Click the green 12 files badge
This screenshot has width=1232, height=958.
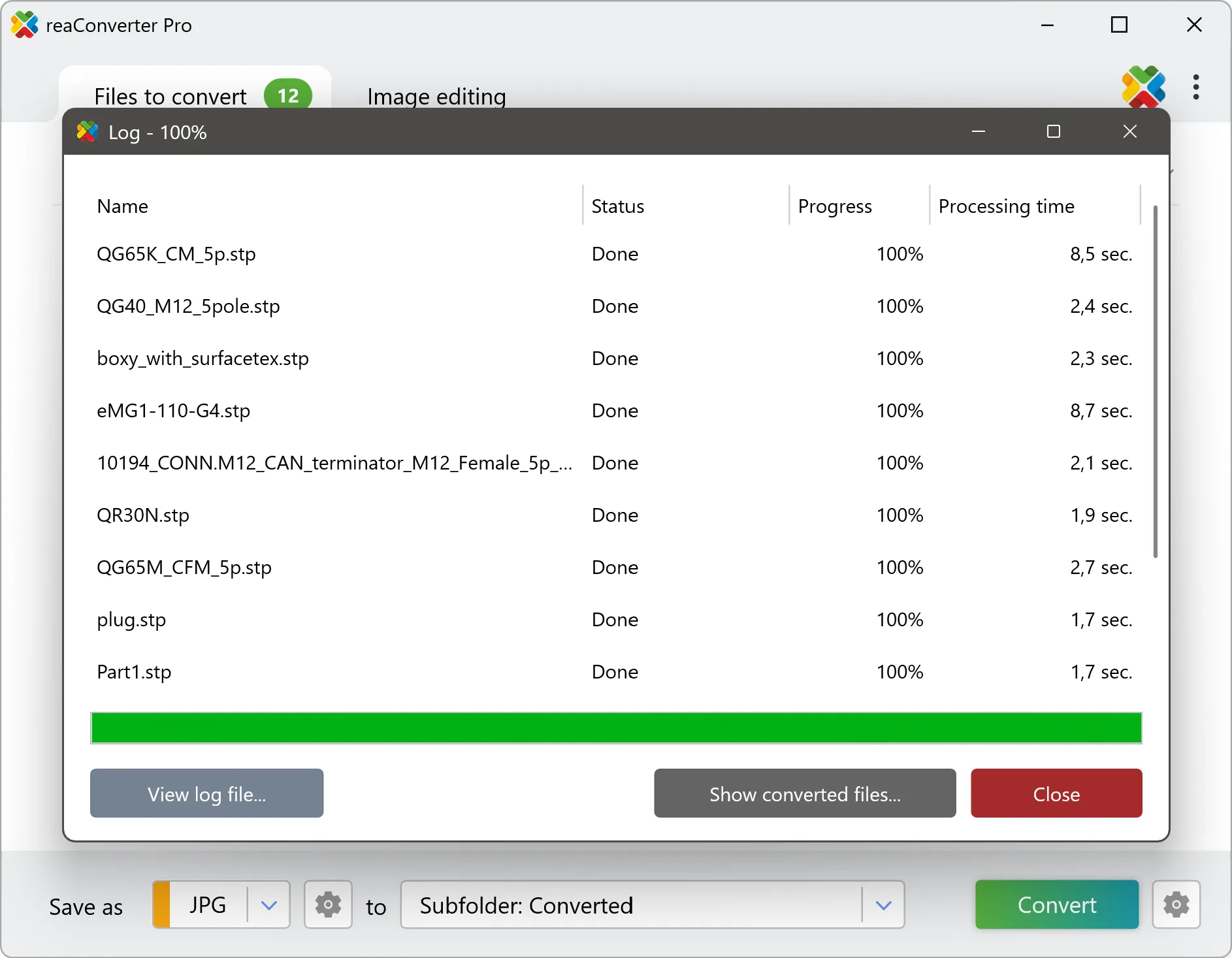click(288, 95)
